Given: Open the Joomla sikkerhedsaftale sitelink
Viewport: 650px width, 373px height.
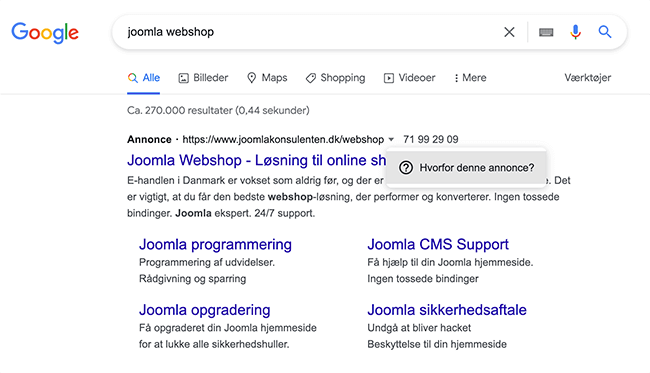Looking at the screenshot, I should pyautogui.click(x=447, y=310).
